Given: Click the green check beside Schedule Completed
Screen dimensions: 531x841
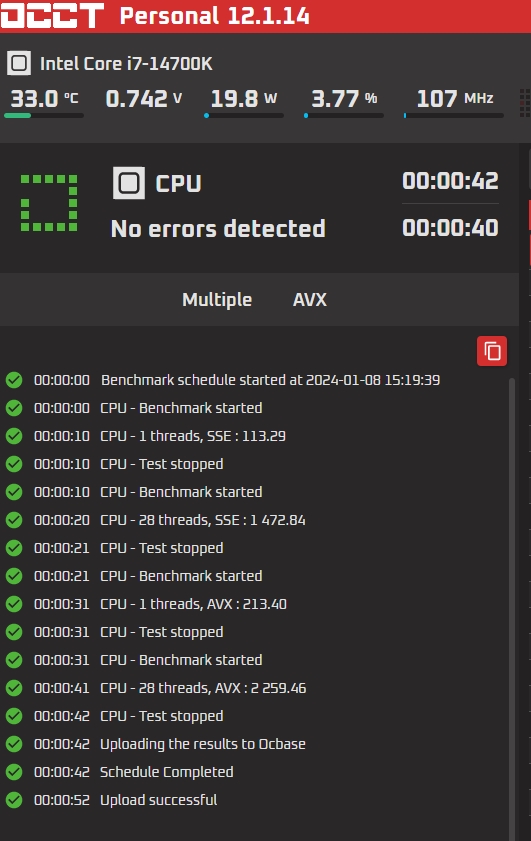Looking at the screenshot, I should point(14,772).
